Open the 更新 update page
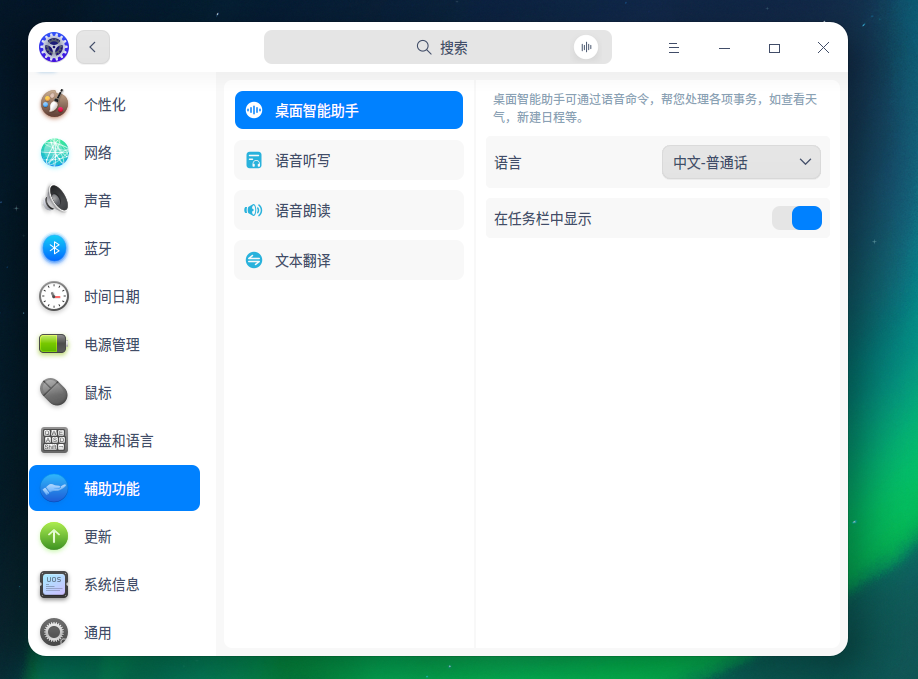 point(114,537)
